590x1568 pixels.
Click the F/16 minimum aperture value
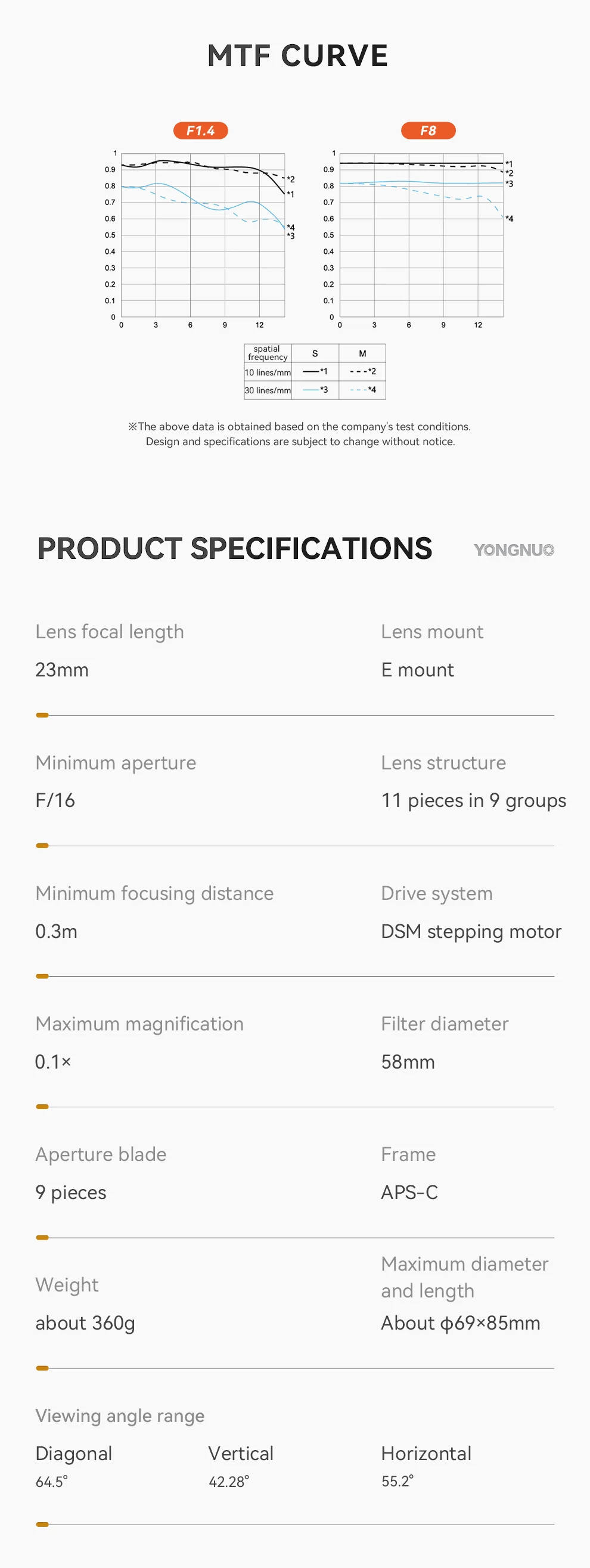[x=55, y=800]
